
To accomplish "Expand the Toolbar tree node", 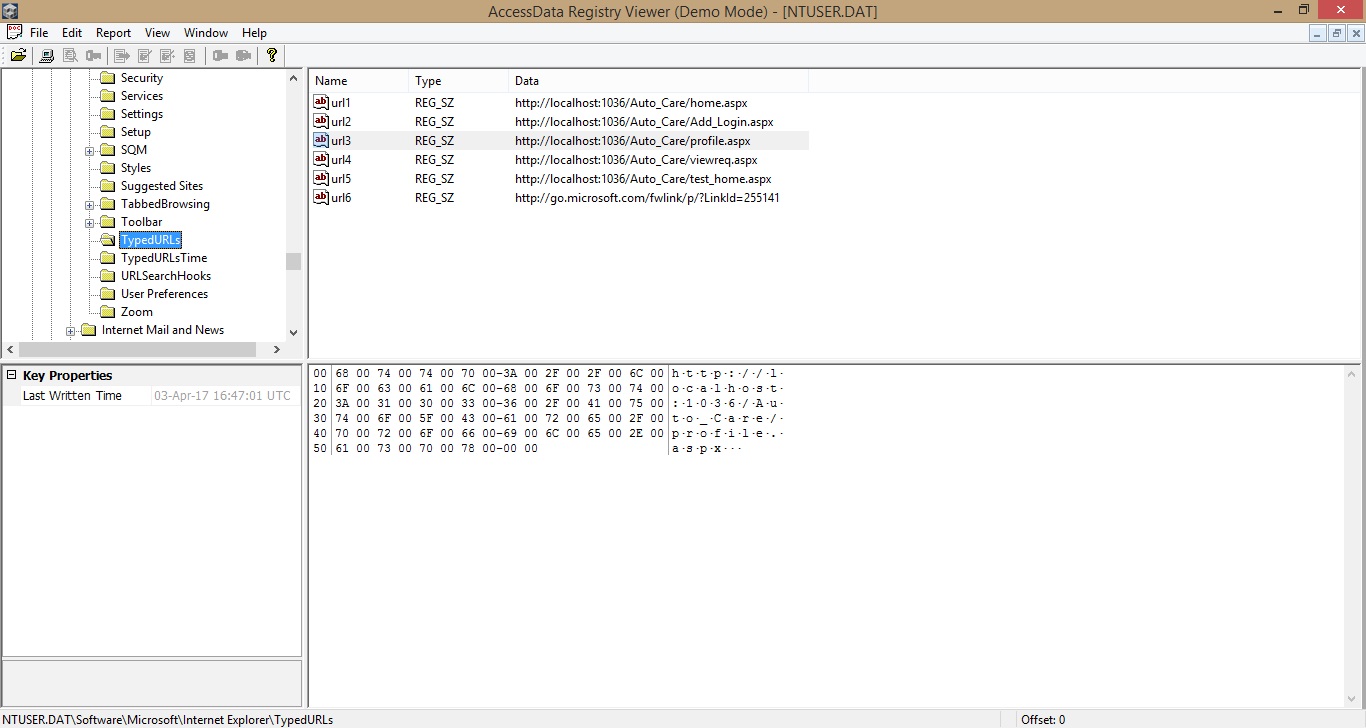I will 89,222.
